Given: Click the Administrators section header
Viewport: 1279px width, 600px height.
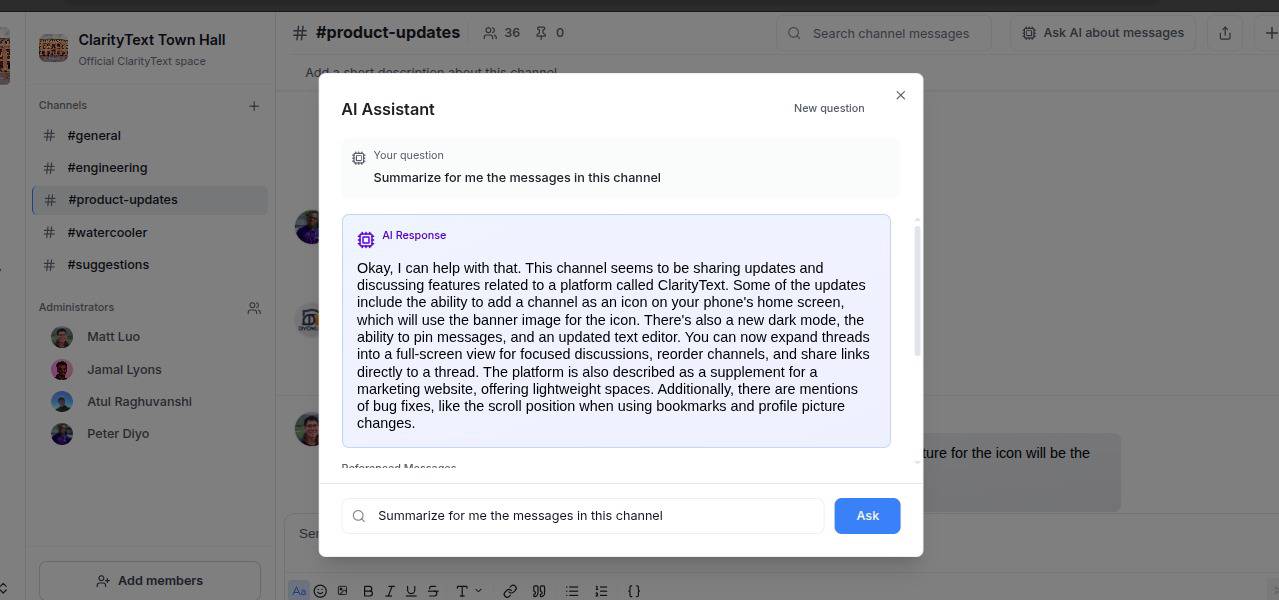Looking at the screenshot, I should 76,307.
